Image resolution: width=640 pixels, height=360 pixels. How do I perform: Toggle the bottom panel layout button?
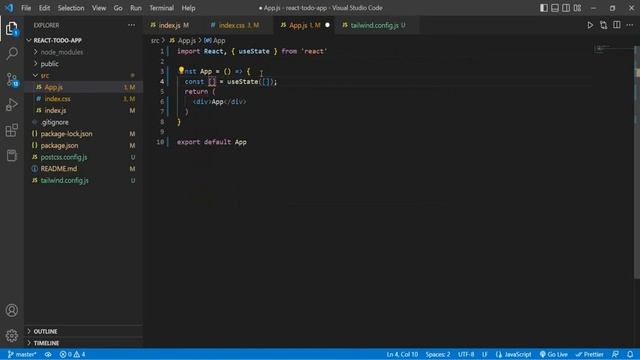555,8
